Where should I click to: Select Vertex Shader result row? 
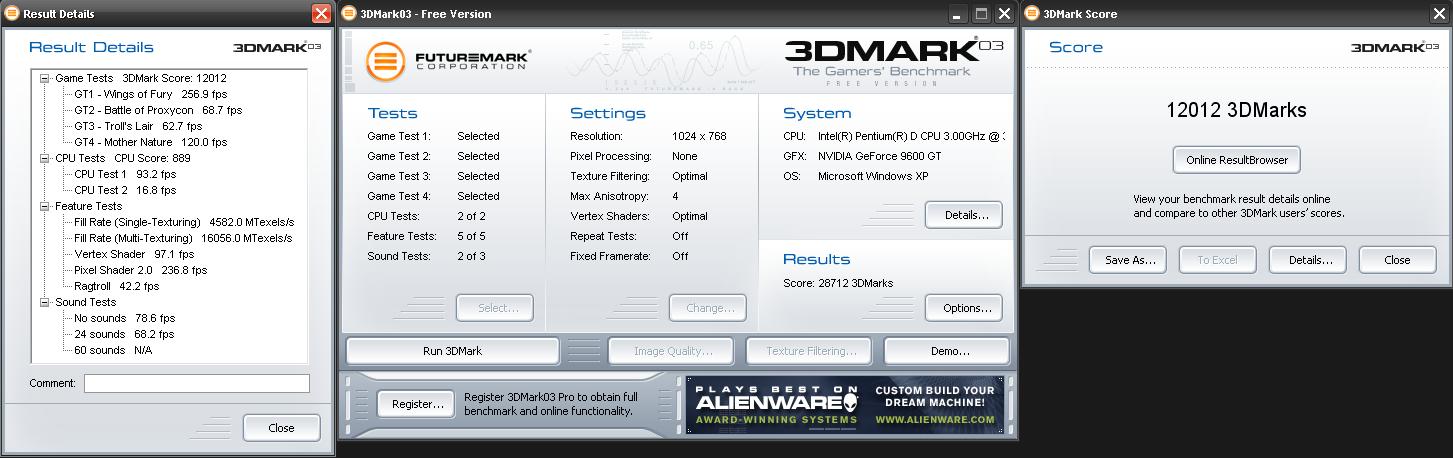click(134, 254)
